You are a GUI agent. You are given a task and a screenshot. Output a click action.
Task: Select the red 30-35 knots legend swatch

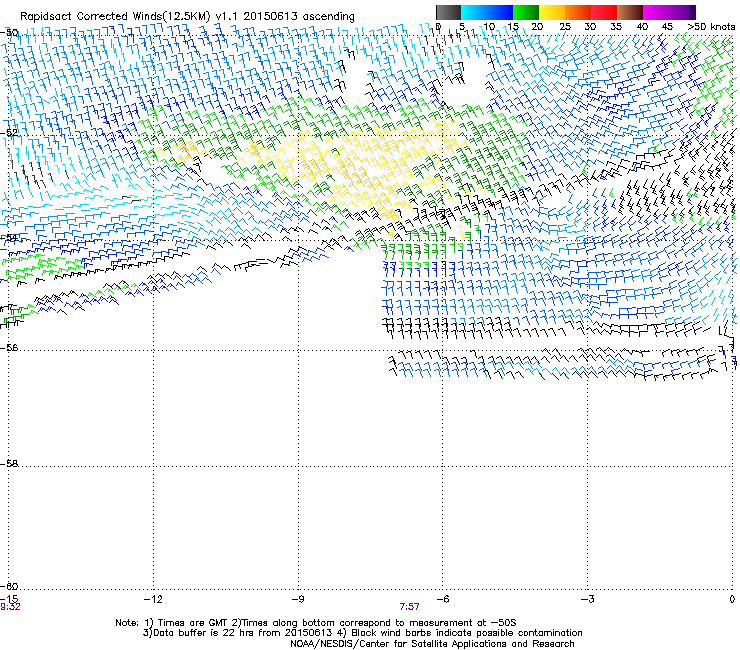pyautogui.click(x=604, y=12)
